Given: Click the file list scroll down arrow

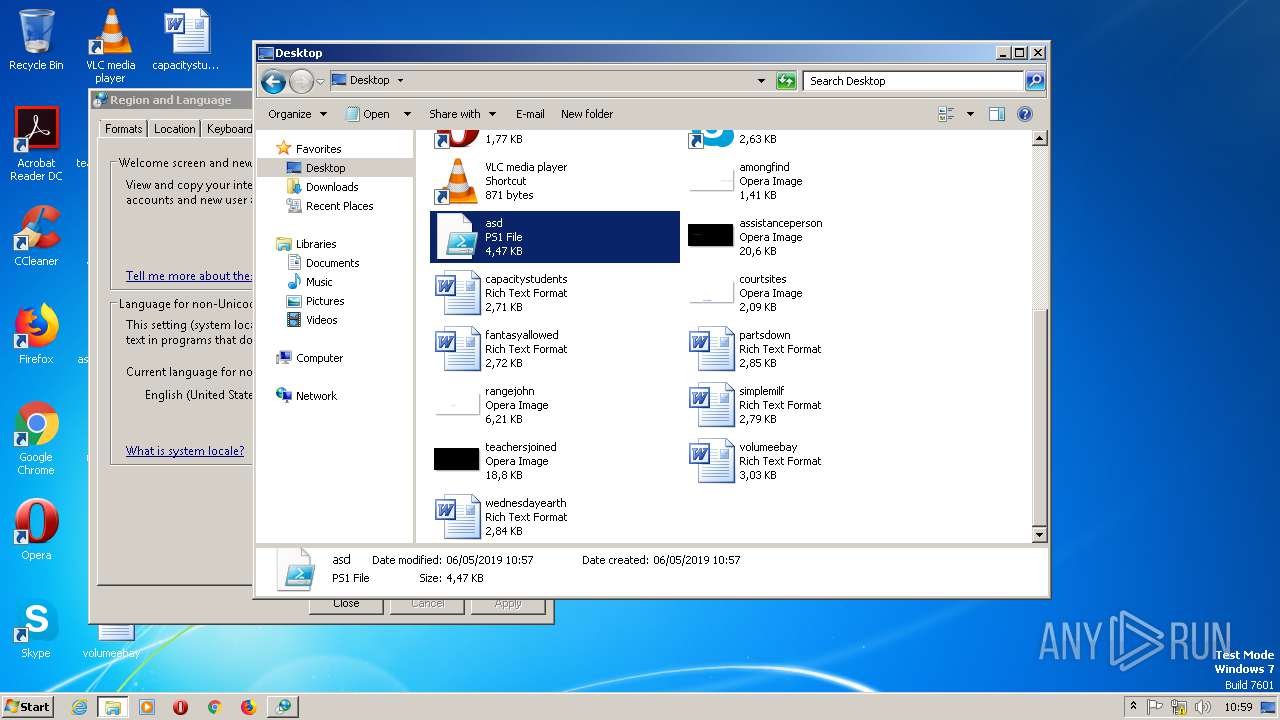Looking at the screenshot, I should (1039, 535).
